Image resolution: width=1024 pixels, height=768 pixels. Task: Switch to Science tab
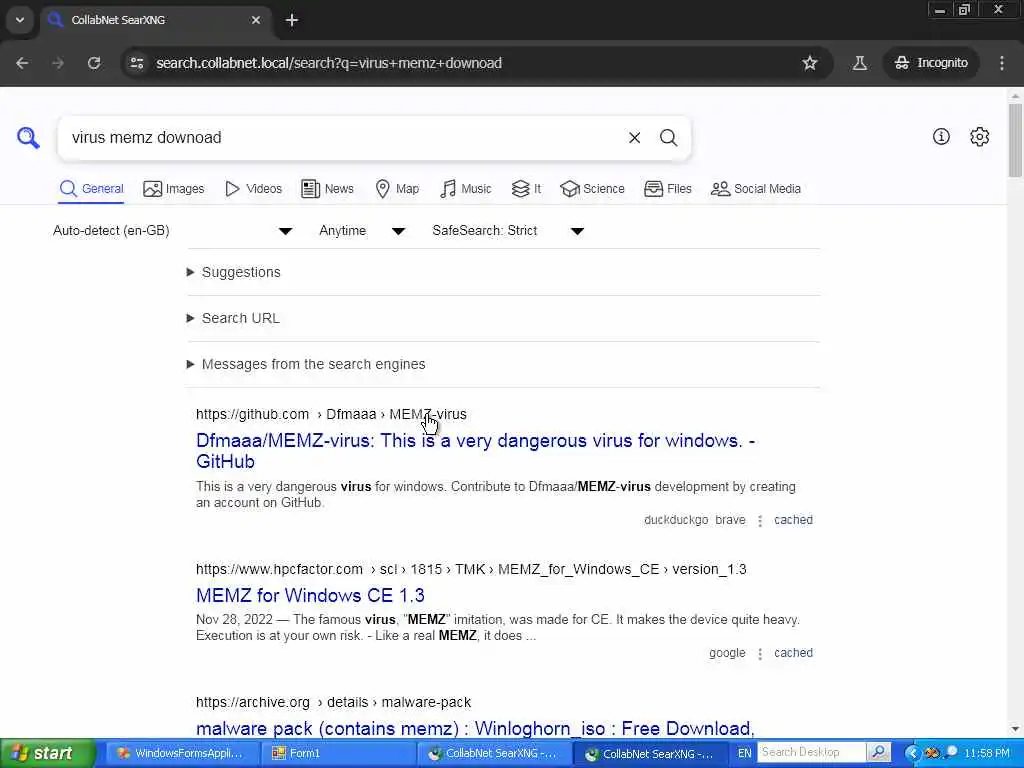coord(592,189)
